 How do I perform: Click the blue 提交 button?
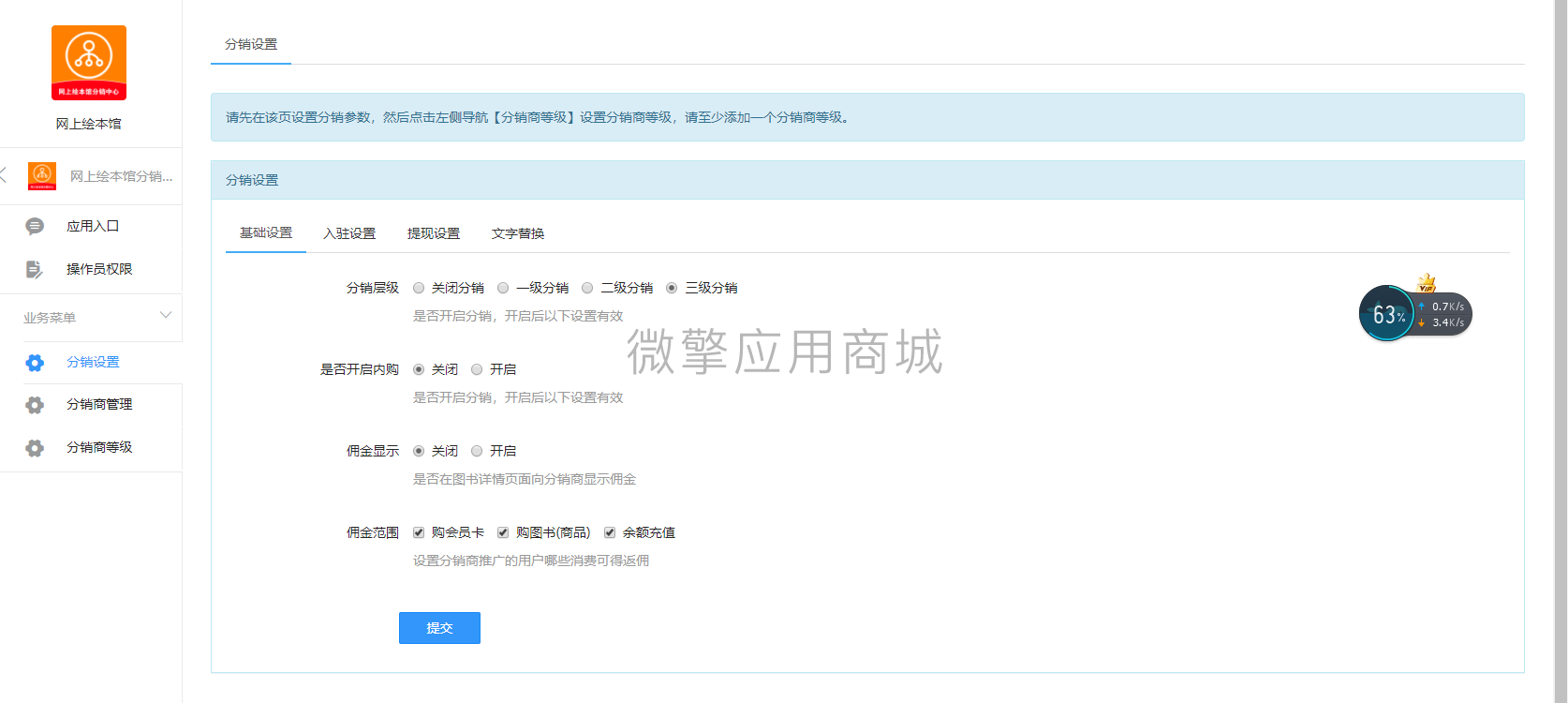439,628
